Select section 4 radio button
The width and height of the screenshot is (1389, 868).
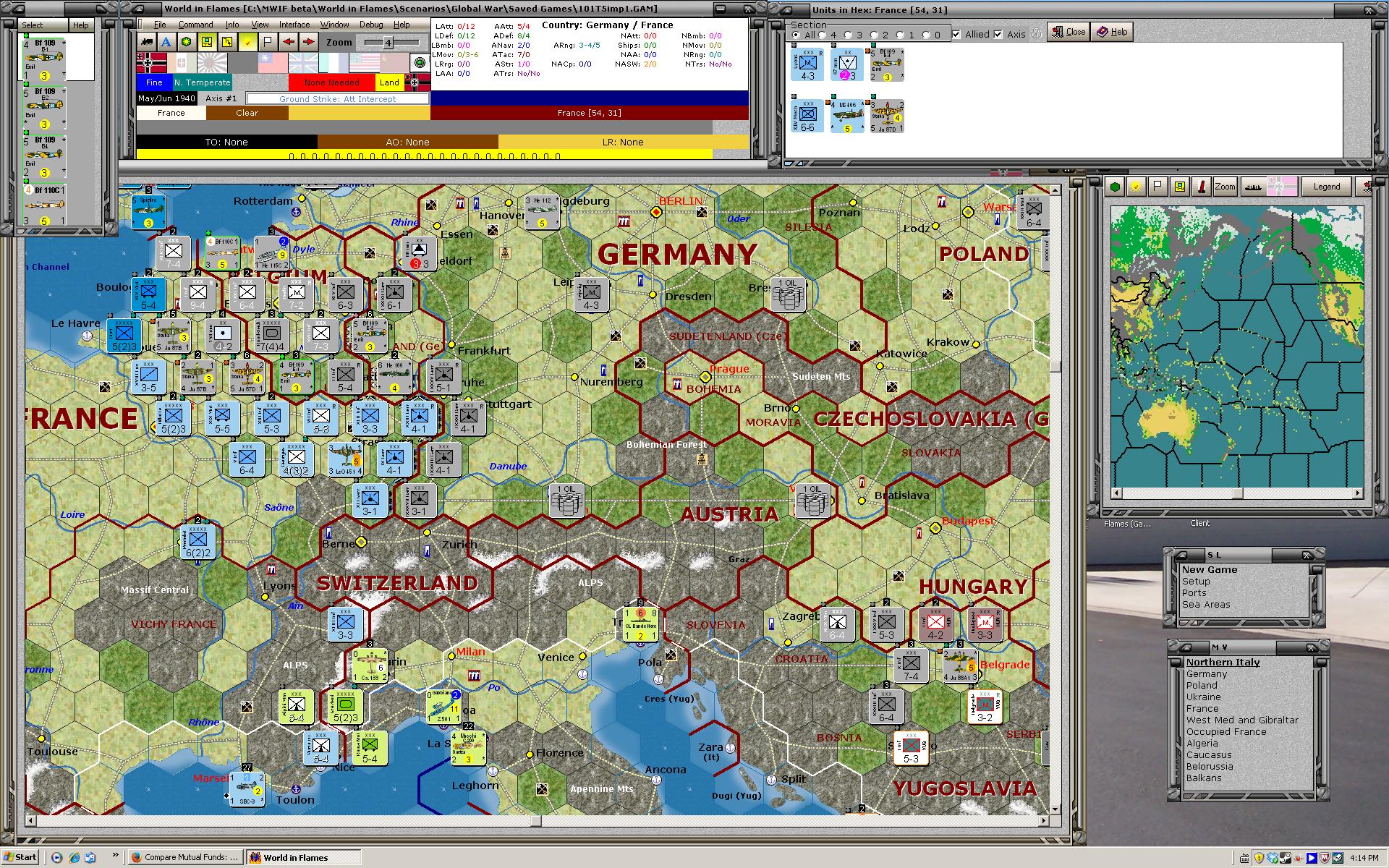pyautogui.click(x=822, y=35)
